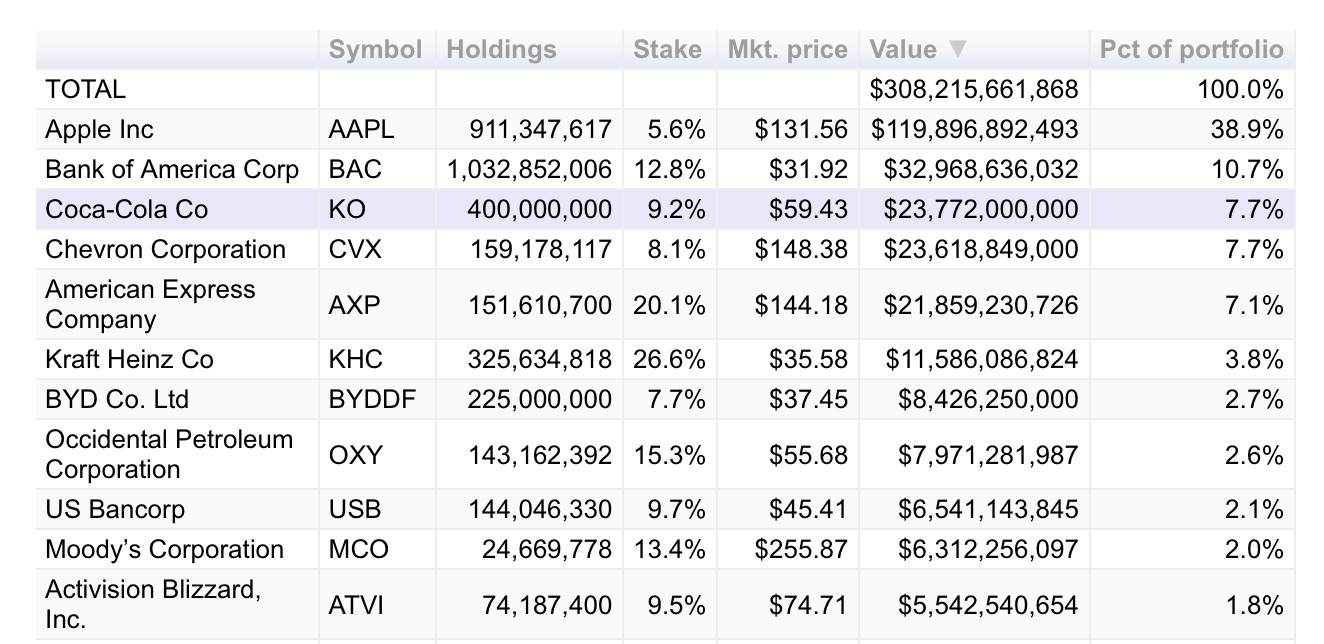Click the Bank of America Corp name

(x=171, y=169)
